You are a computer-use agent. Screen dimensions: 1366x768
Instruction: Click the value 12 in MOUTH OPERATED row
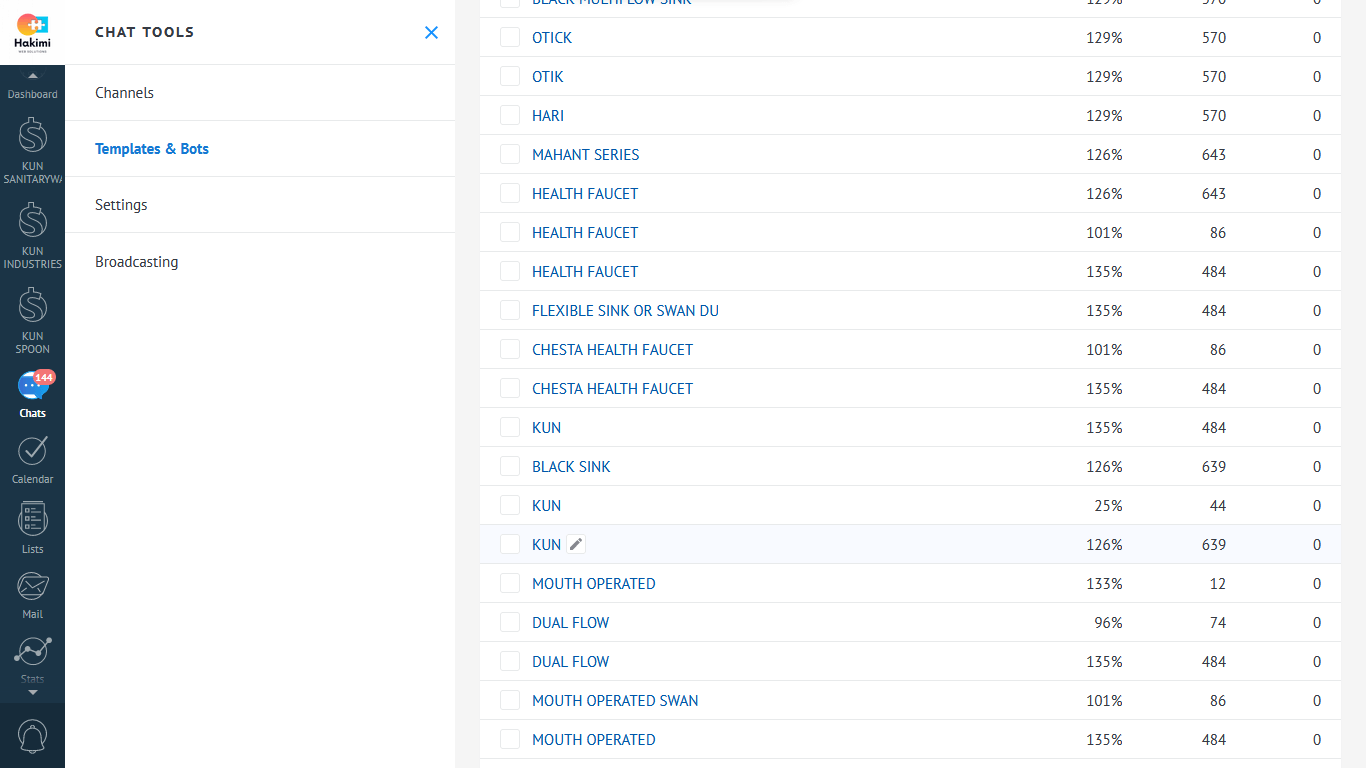pyautogui.click(x=1217, y=584)
